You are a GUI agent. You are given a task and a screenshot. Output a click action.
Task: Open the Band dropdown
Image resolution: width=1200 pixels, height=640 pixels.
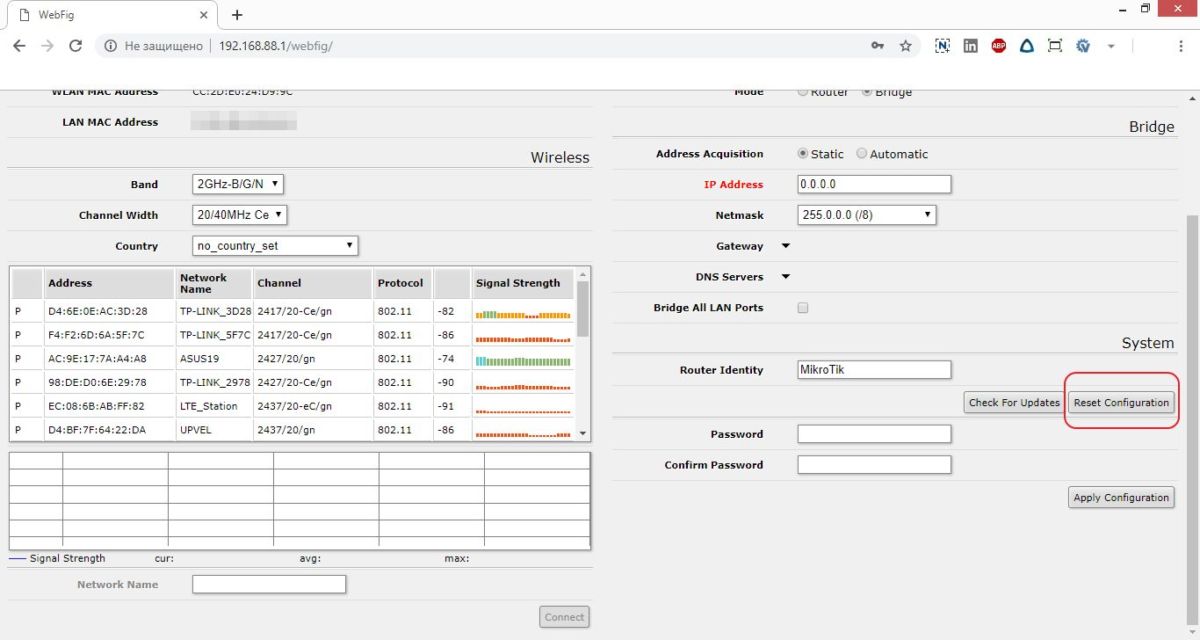tap(238, 184)
